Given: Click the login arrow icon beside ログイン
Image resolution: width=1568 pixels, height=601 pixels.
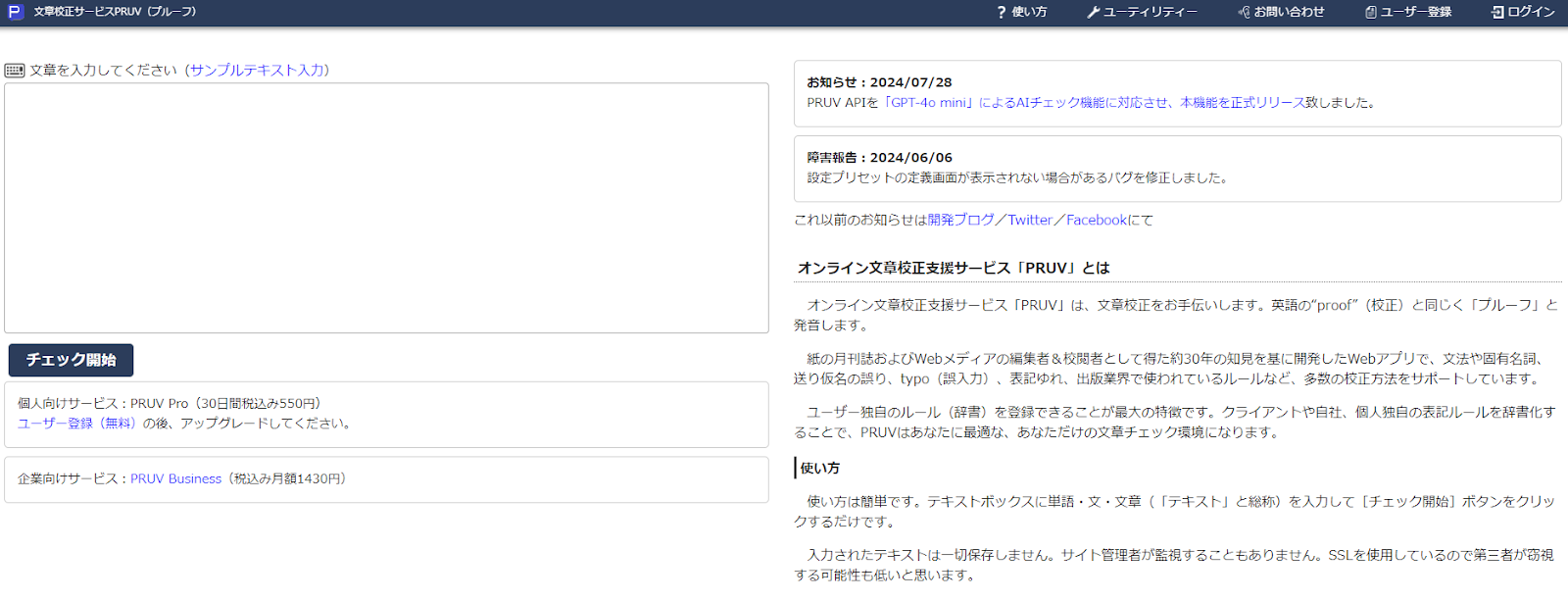Looking at the screenshot, I should coord(1497,13).
